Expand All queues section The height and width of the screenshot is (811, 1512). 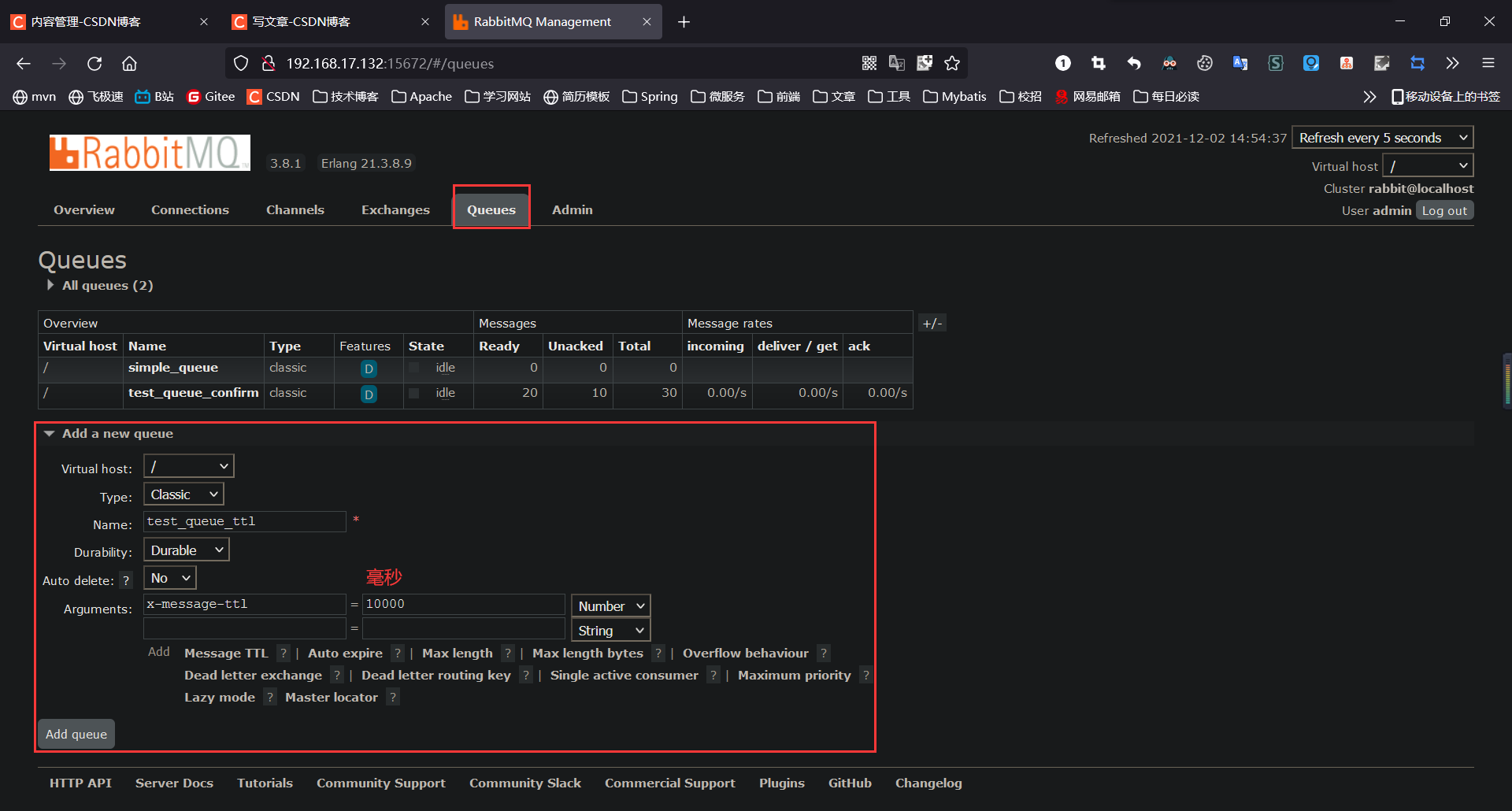click(100, 285)
